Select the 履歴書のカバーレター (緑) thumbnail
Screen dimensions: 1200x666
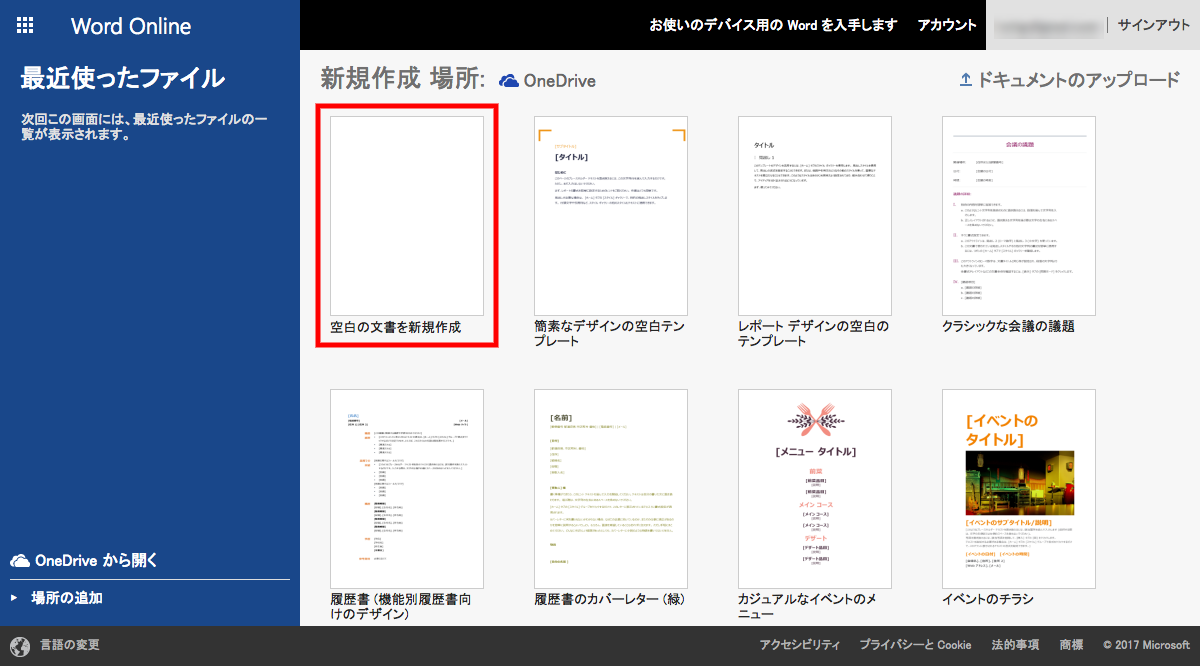pos(611,489)
